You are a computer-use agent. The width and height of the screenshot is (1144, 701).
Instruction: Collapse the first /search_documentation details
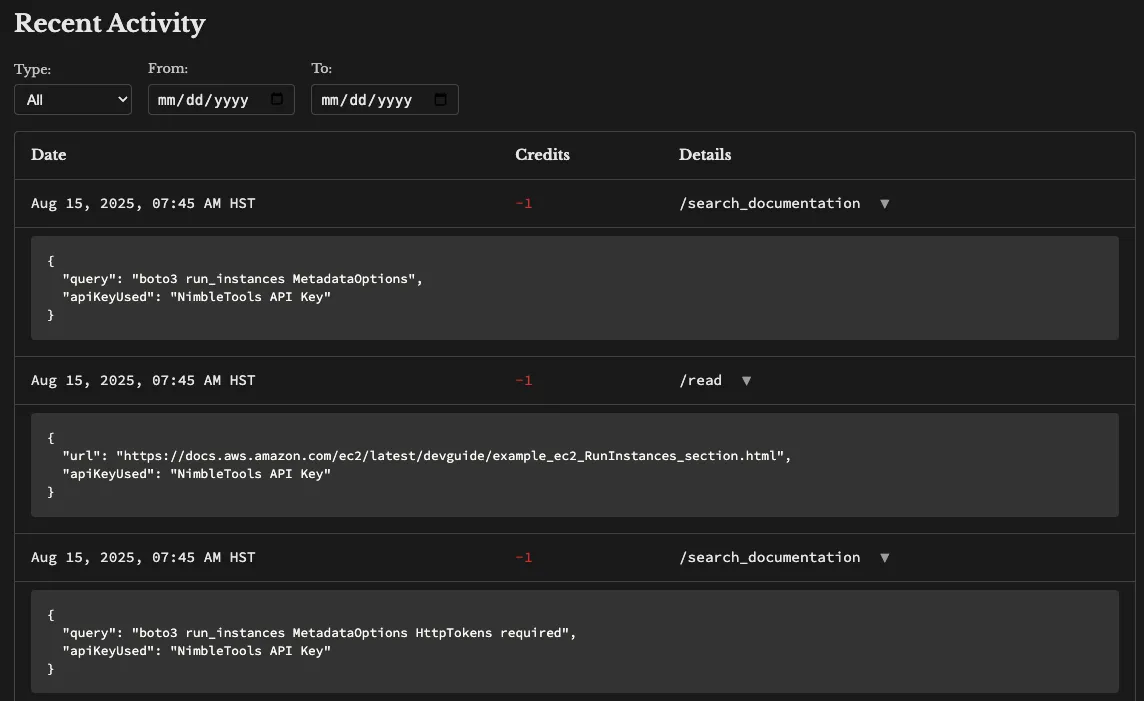884,203
